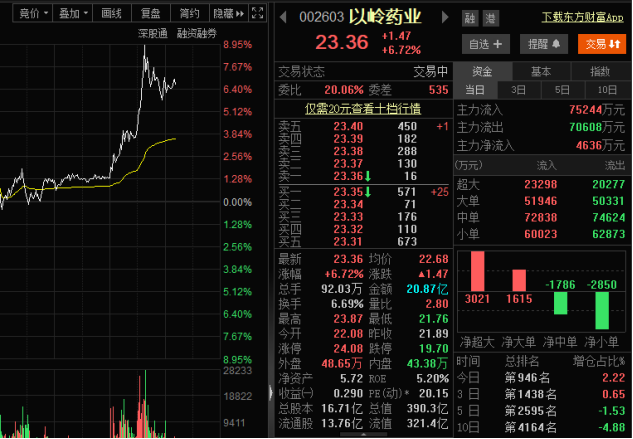Collapse side panel with divider arrow

click(271, 393)
